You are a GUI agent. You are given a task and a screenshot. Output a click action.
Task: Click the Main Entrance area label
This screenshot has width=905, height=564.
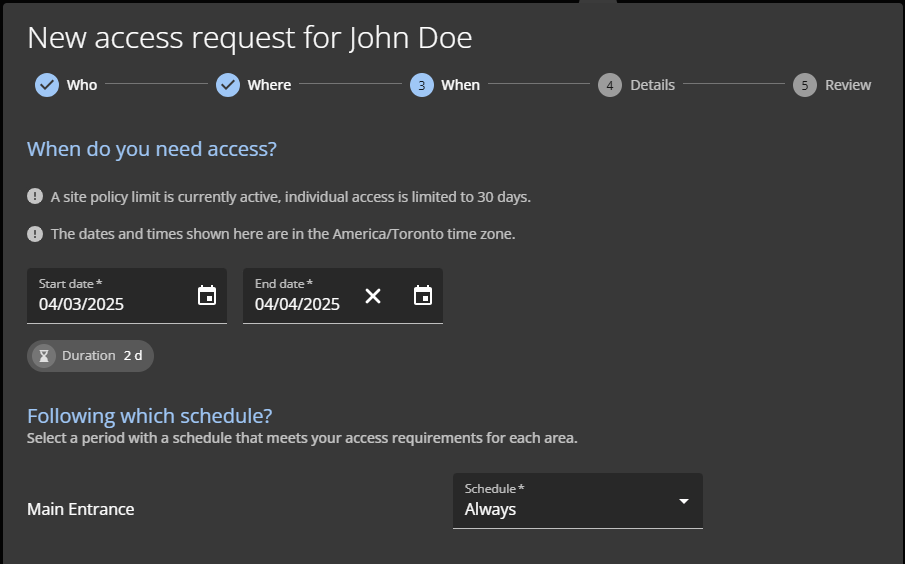(80, 509)
